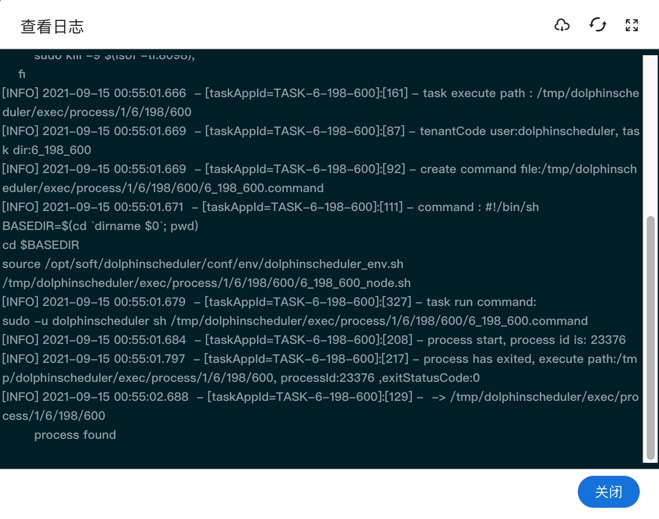This screenshot has height=519, width=659.
Task: Click the 'create command file' log line
Action: [320, 170]
